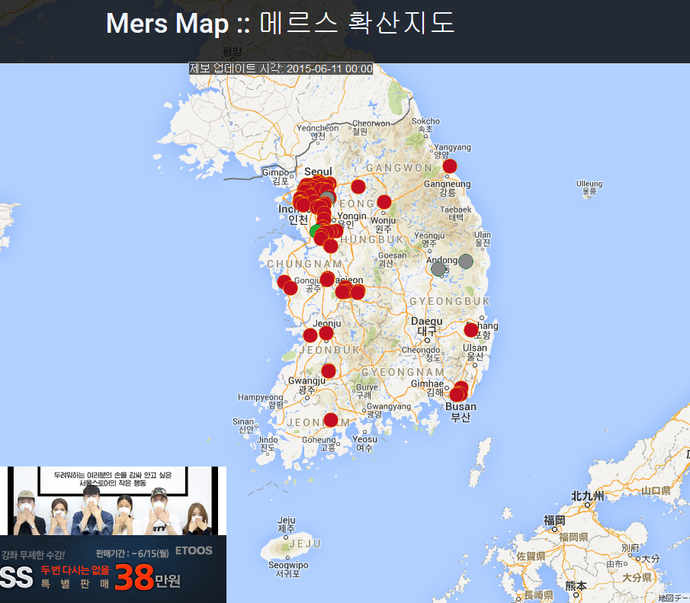Screen dimensions: 690x603
Task: Click the Mers Map page title
Action: tap(280, 23)
